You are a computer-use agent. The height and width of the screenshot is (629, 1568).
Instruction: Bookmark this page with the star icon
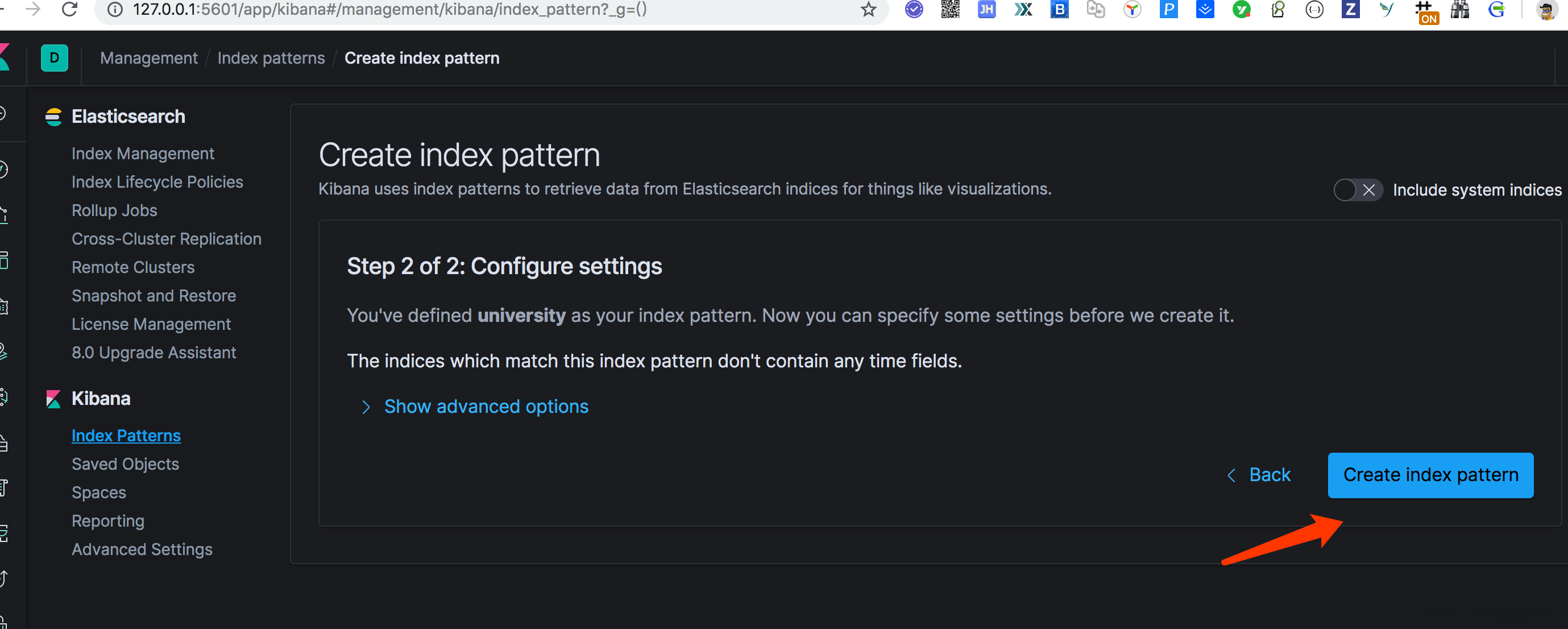868,10
